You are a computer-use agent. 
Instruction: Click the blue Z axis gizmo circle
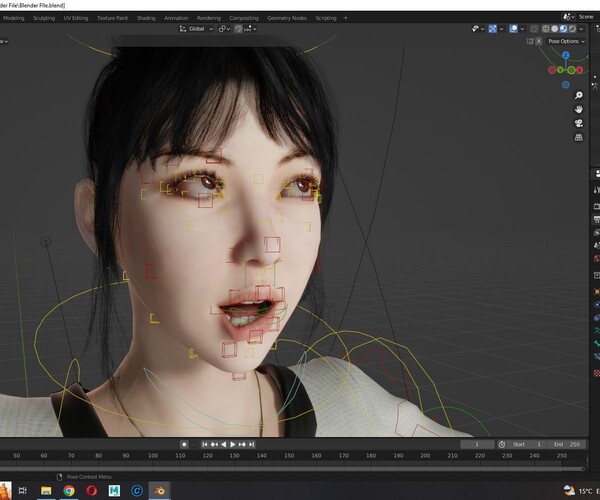pyautogui.click(x=566, y=55)
